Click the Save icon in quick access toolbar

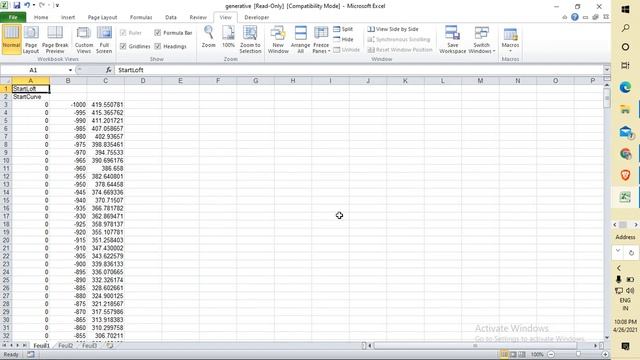17,6
